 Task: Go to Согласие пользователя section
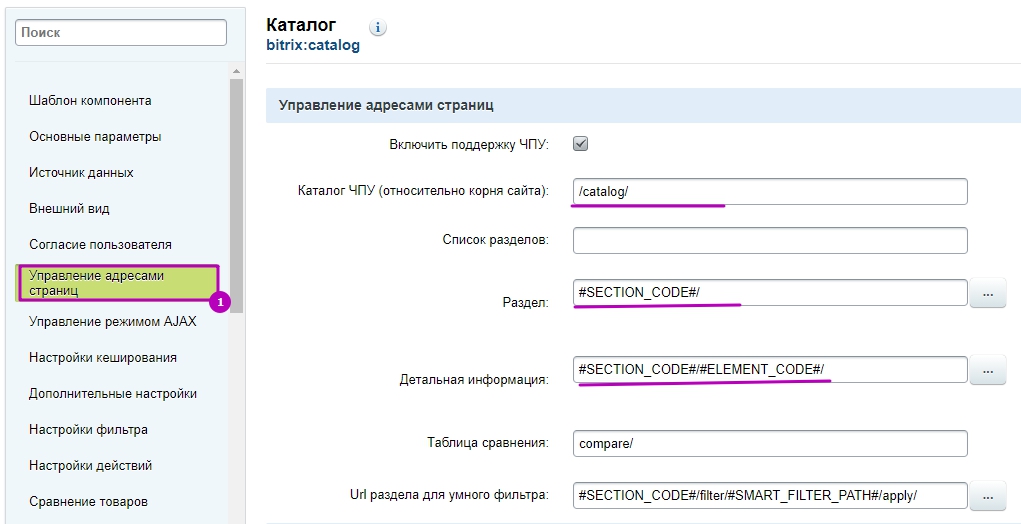(100, 245)
